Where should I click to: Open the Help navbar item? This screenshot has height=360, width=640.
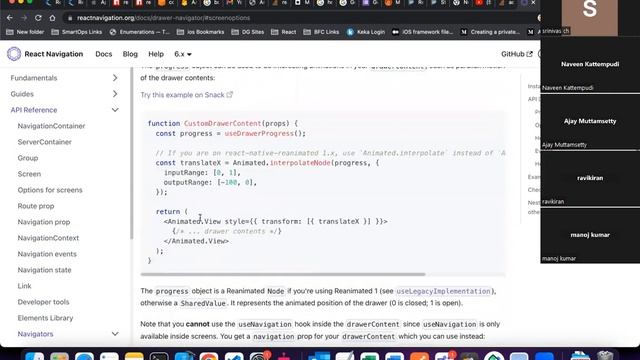(x=156, y=54)
